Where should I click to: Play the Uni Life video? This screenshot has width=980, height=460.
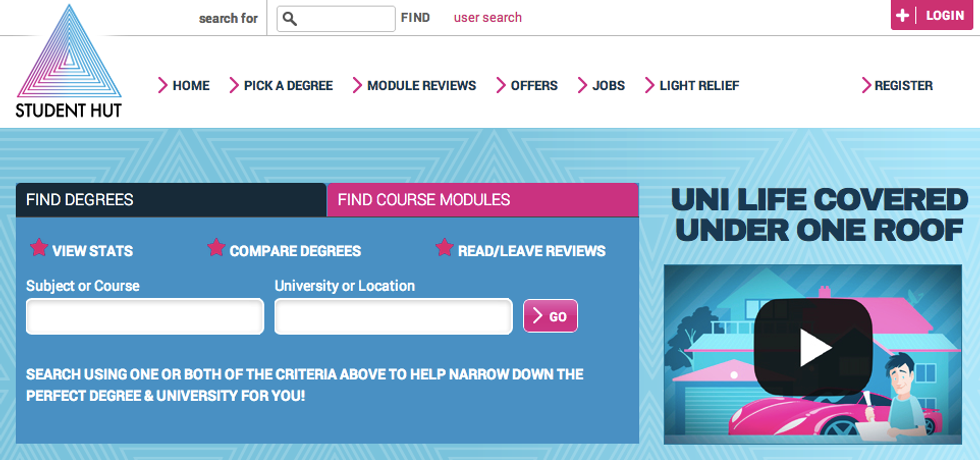tap(812, 348)
